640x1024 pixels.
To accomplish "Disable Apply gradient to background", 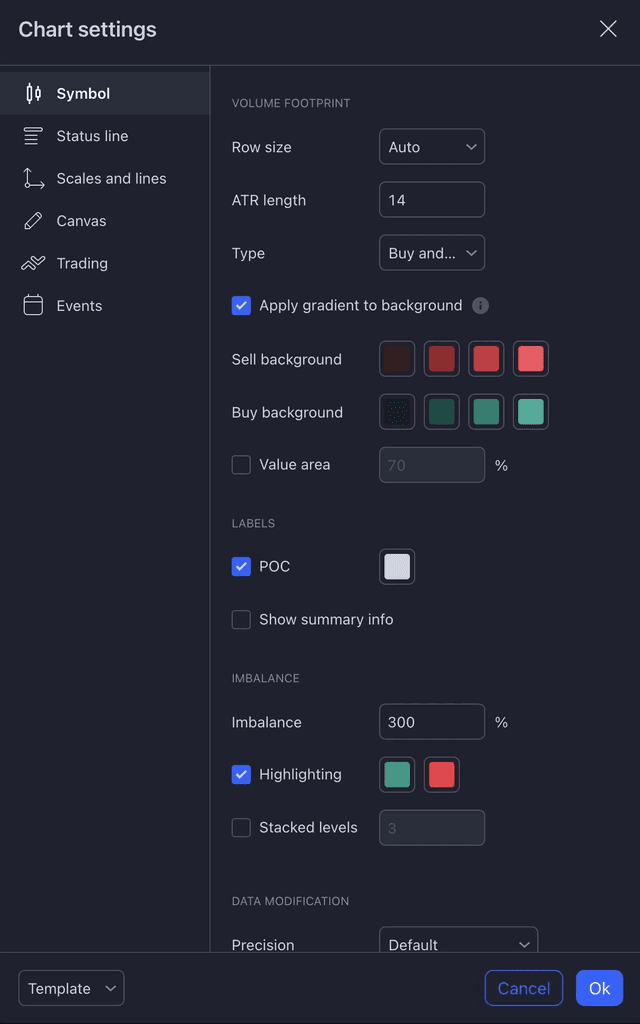I will pyautogui.click(x=241, y=306).
